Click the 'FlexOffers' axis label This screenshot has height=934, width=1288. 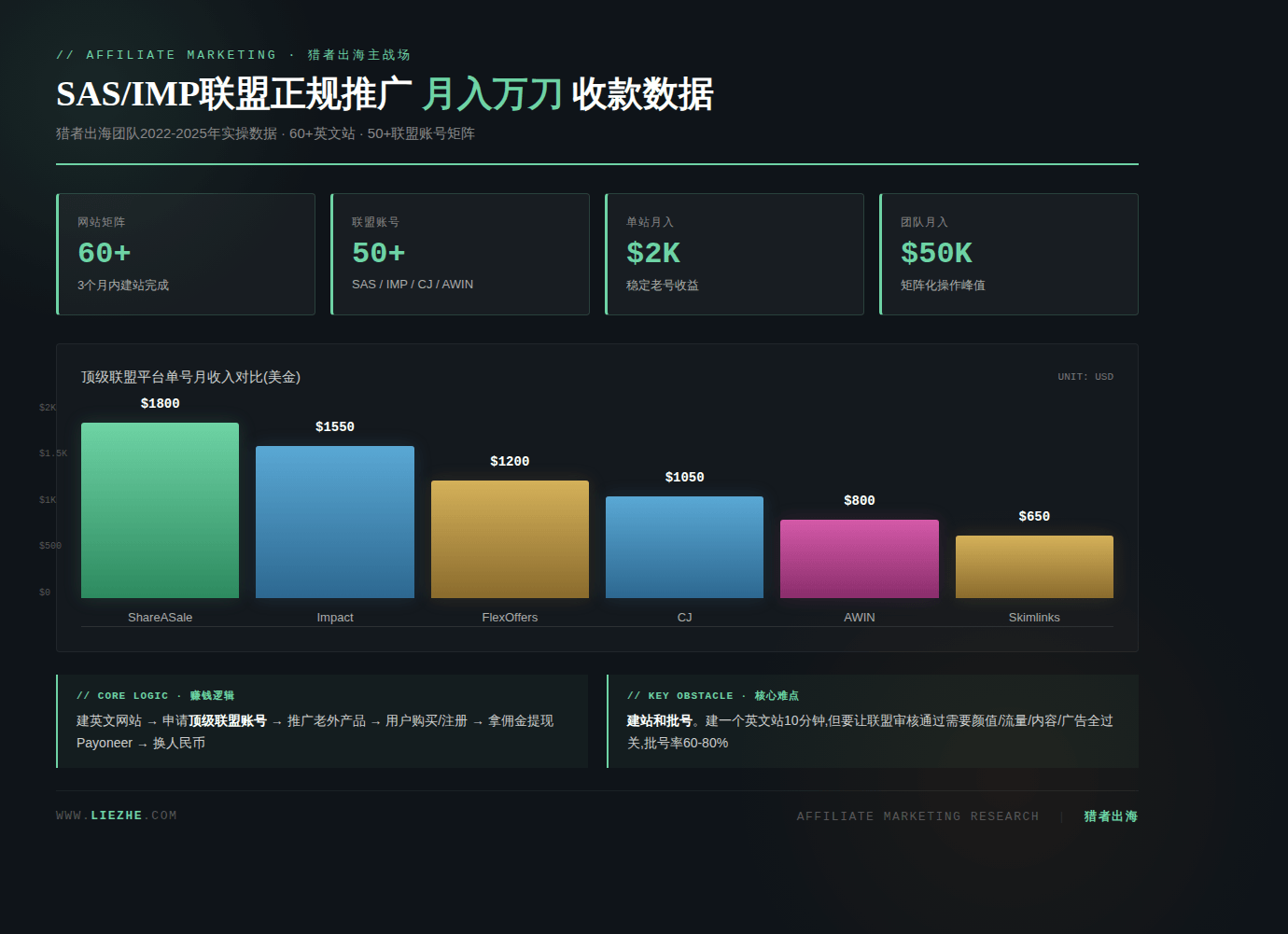pos(510,618)
